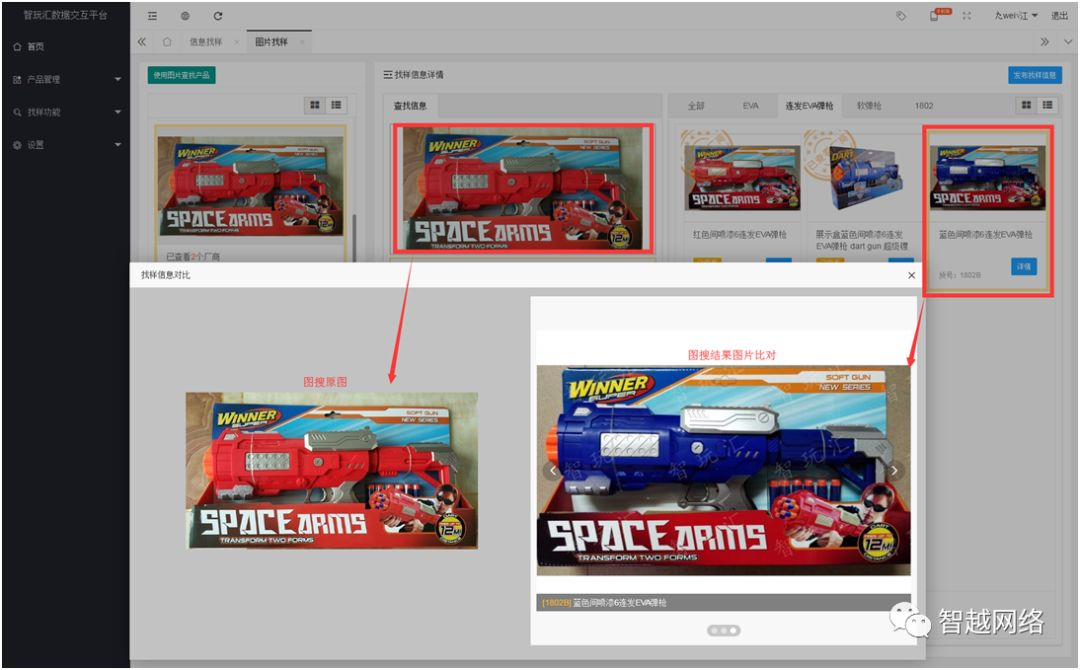Screen dimensions: 1080x670
Task: Click 退出 to log out
Action: pyautogui.click(x=1059, y=16)
